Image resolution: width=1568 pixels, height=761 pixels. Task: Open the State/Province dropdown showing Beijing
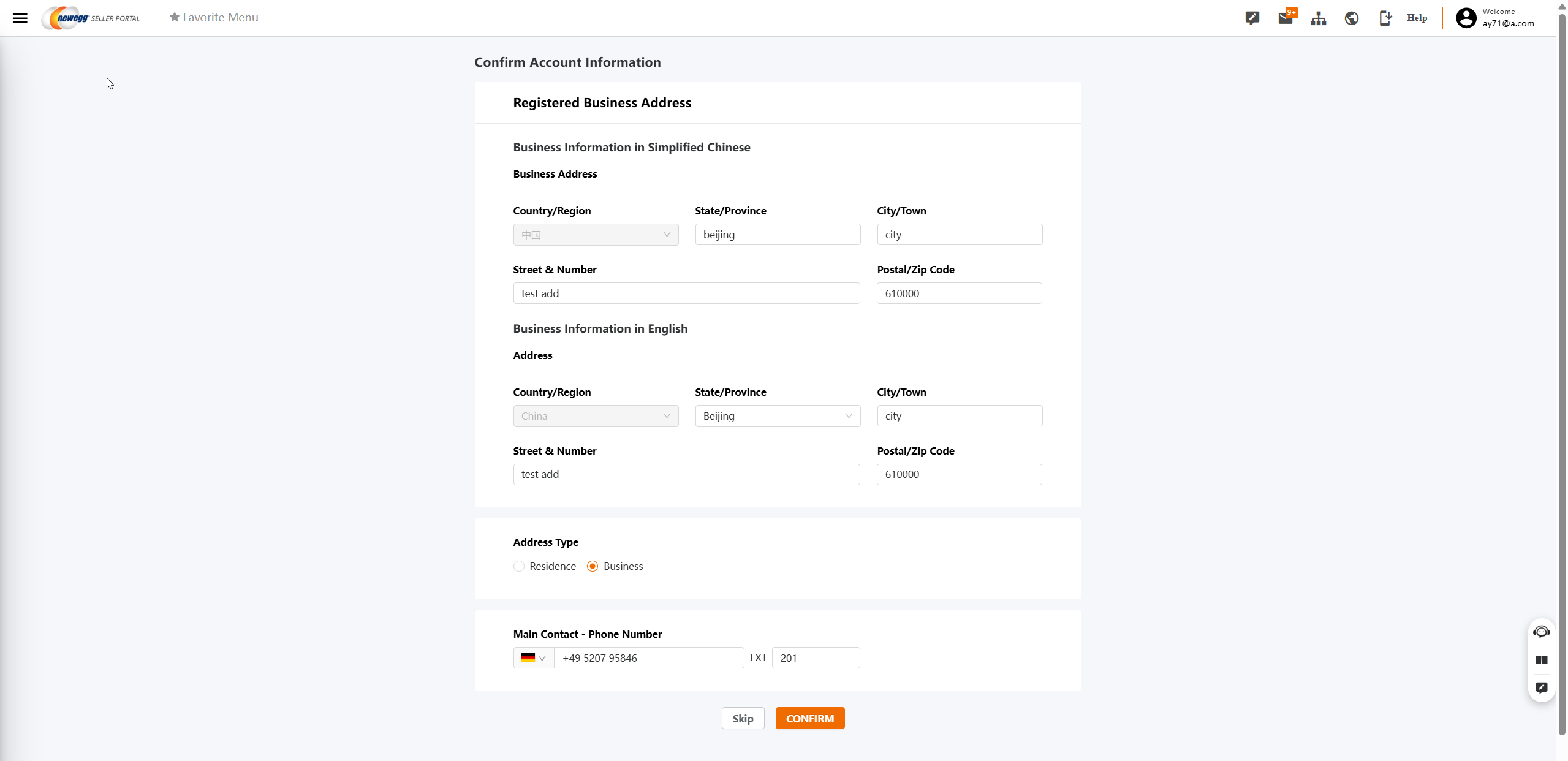click(778, 416)
